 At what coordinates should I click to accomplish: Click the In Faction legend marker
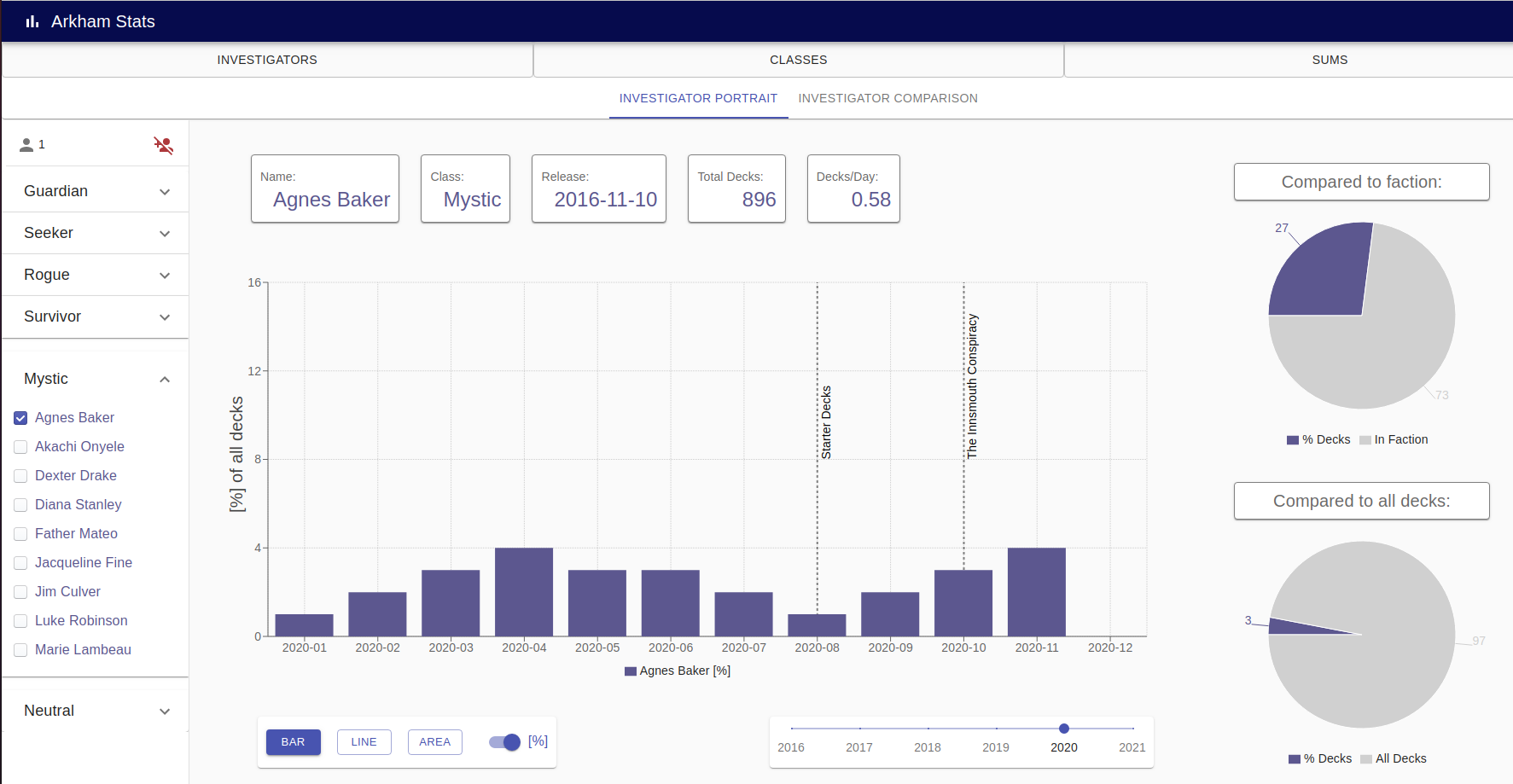point(1366,439)
